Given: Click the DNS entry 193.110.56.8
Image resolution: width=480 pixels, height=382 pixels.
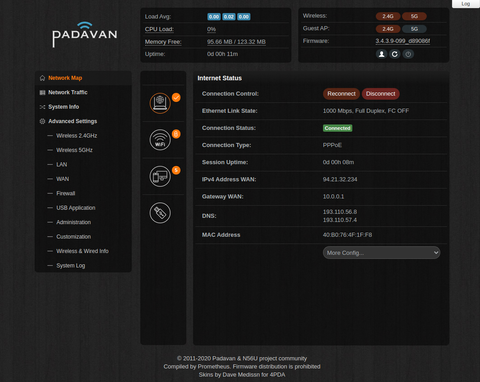Looking at the screenshot, I should [x=340, y=212].
